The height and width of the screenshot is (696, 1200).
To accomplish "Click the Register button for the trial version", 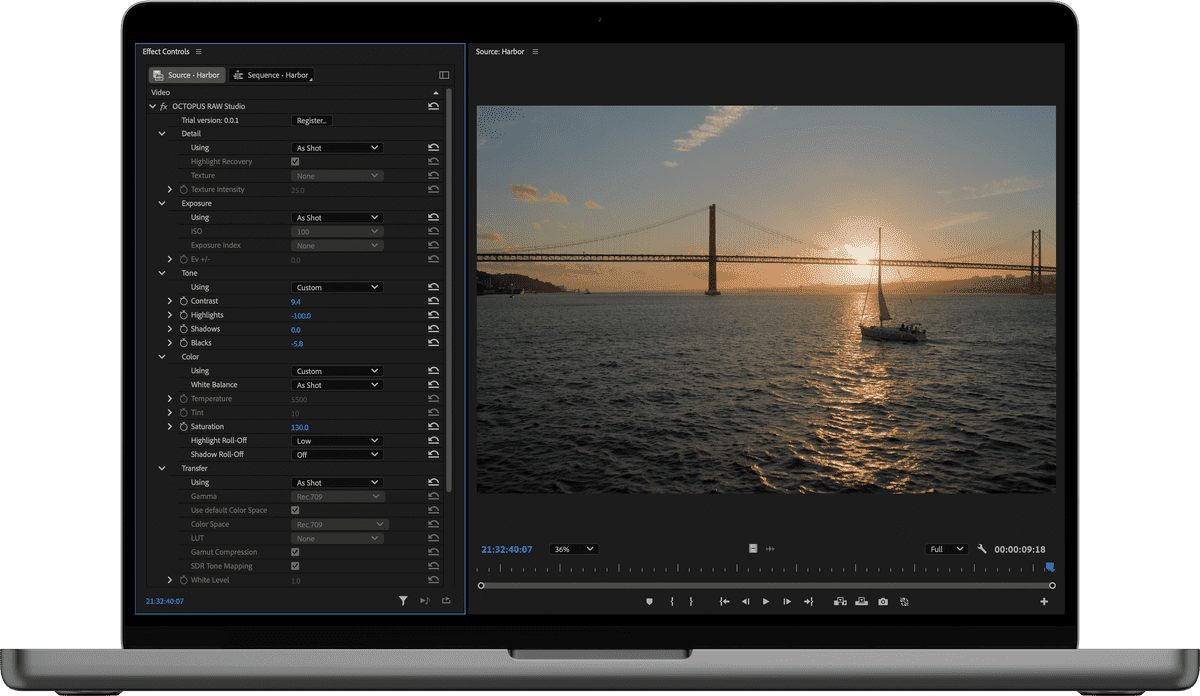I will (311, 120).
